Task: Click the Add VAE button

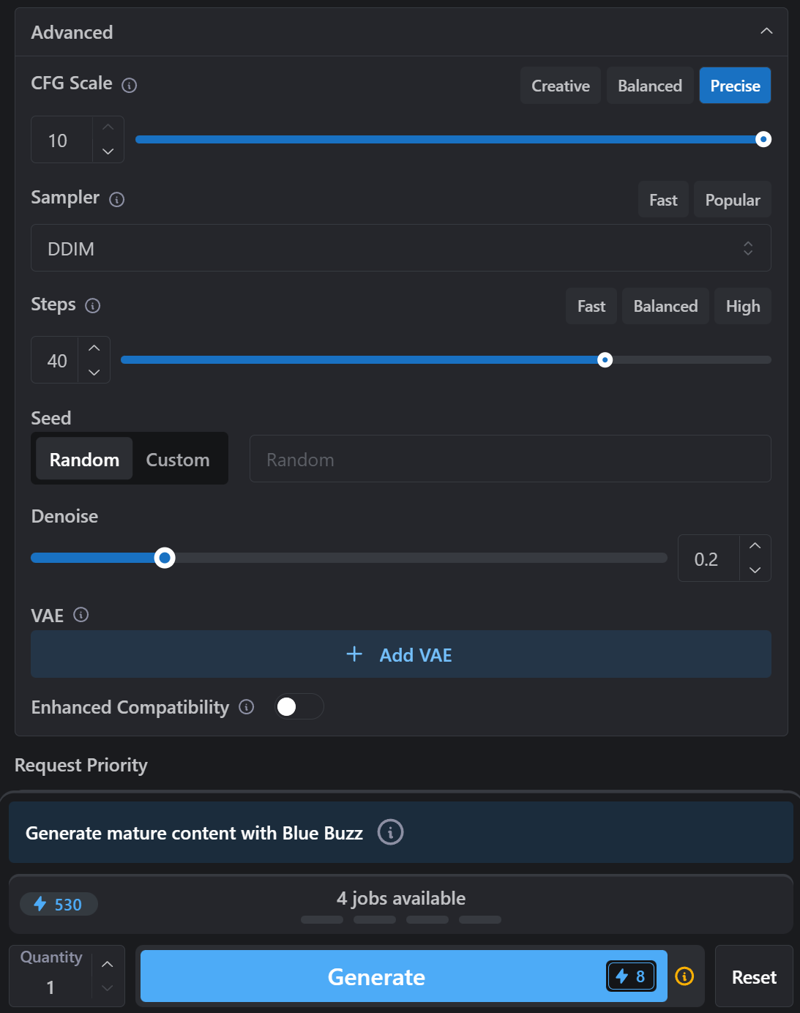Action: [x=400, y=655]
